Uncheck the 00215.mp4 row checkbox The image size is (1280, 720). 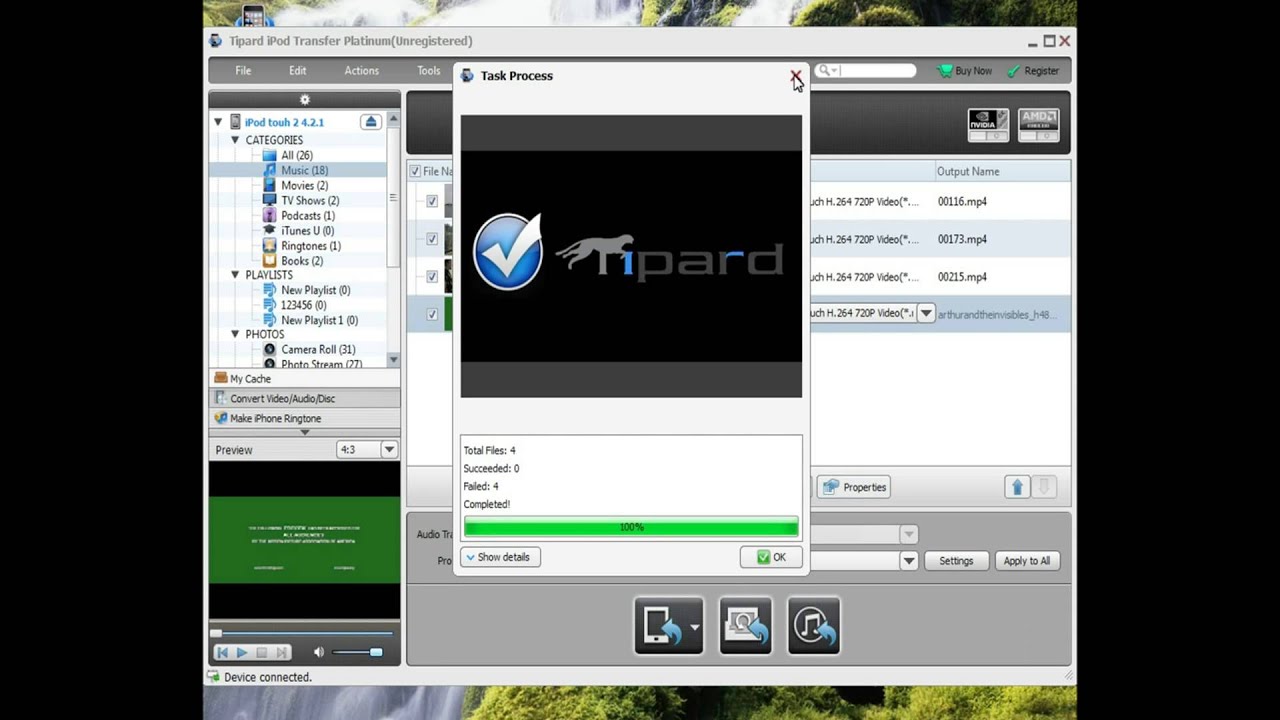pos(432,277)
